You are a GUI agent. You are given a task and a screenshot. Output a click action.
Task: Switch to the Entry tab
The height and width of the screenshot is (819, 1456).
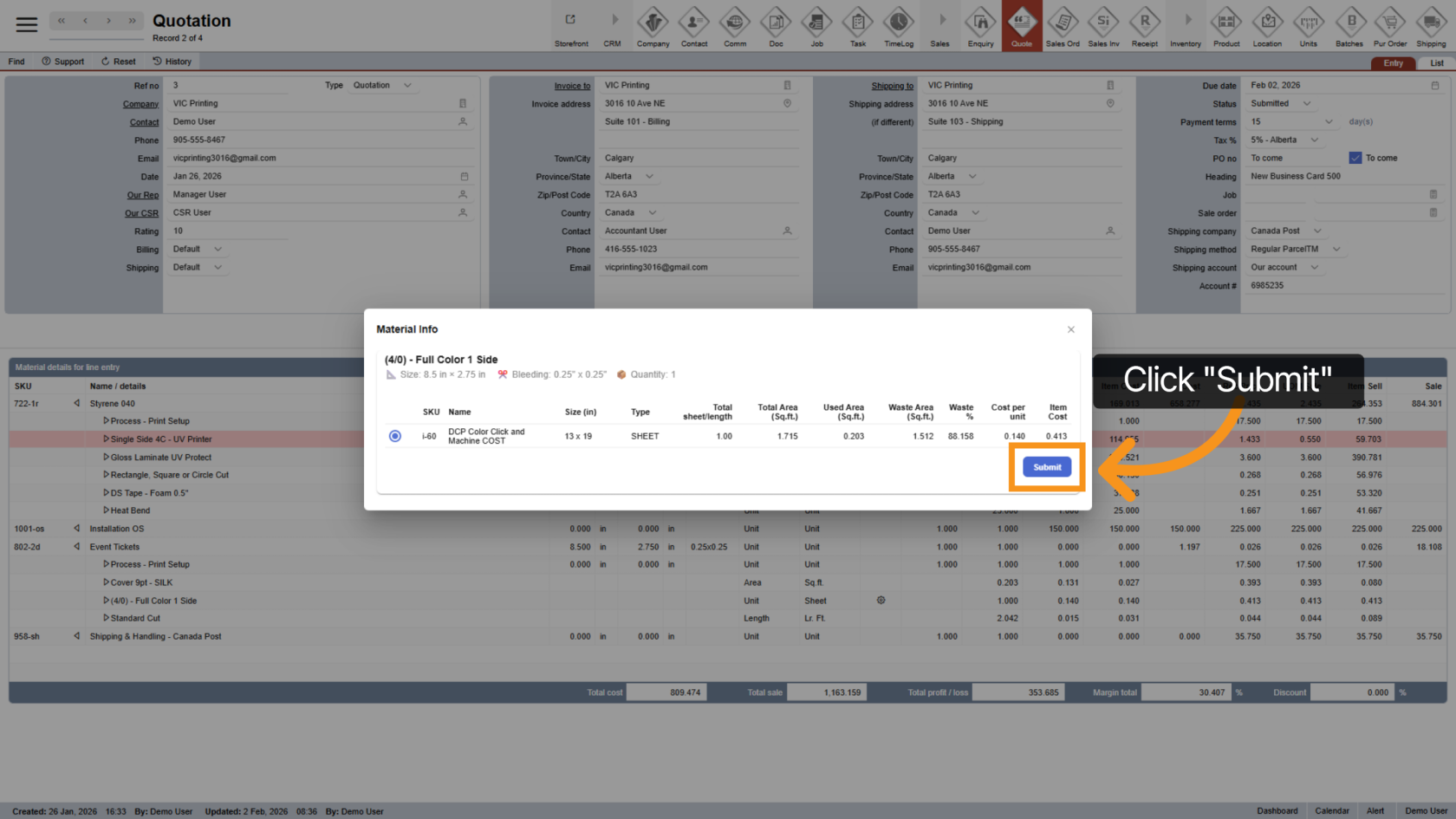1393,63
